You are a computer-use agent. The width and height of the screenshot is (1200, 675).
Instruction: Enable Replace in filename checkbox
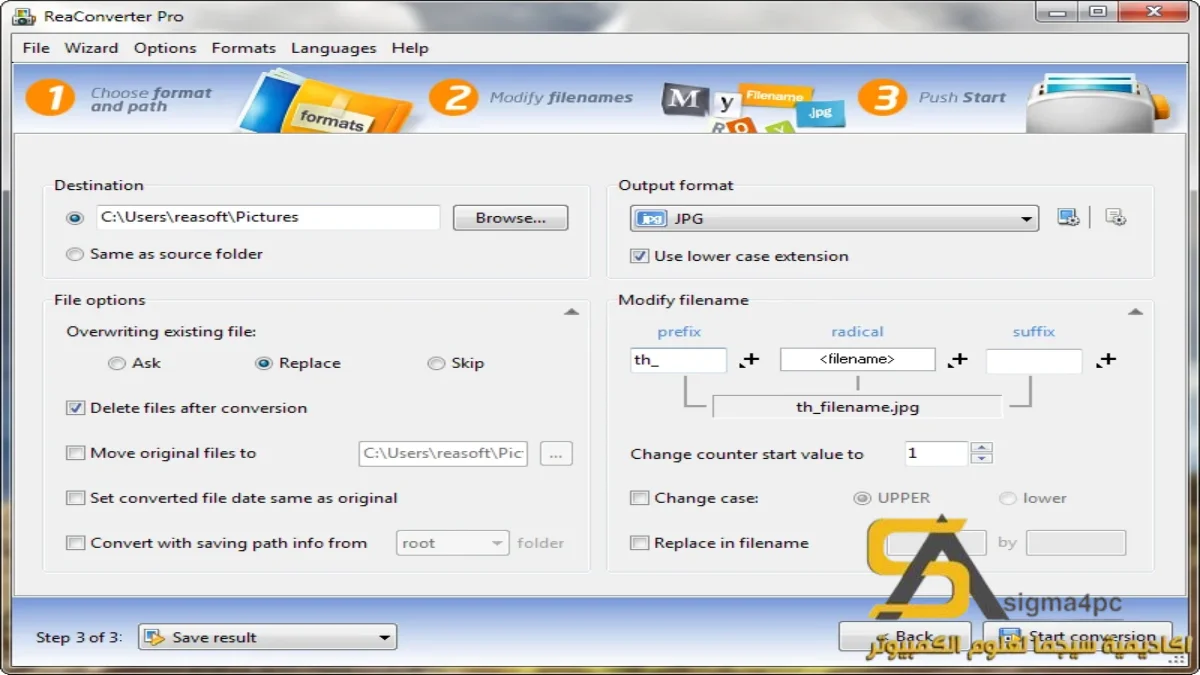(x=639, y=543)
